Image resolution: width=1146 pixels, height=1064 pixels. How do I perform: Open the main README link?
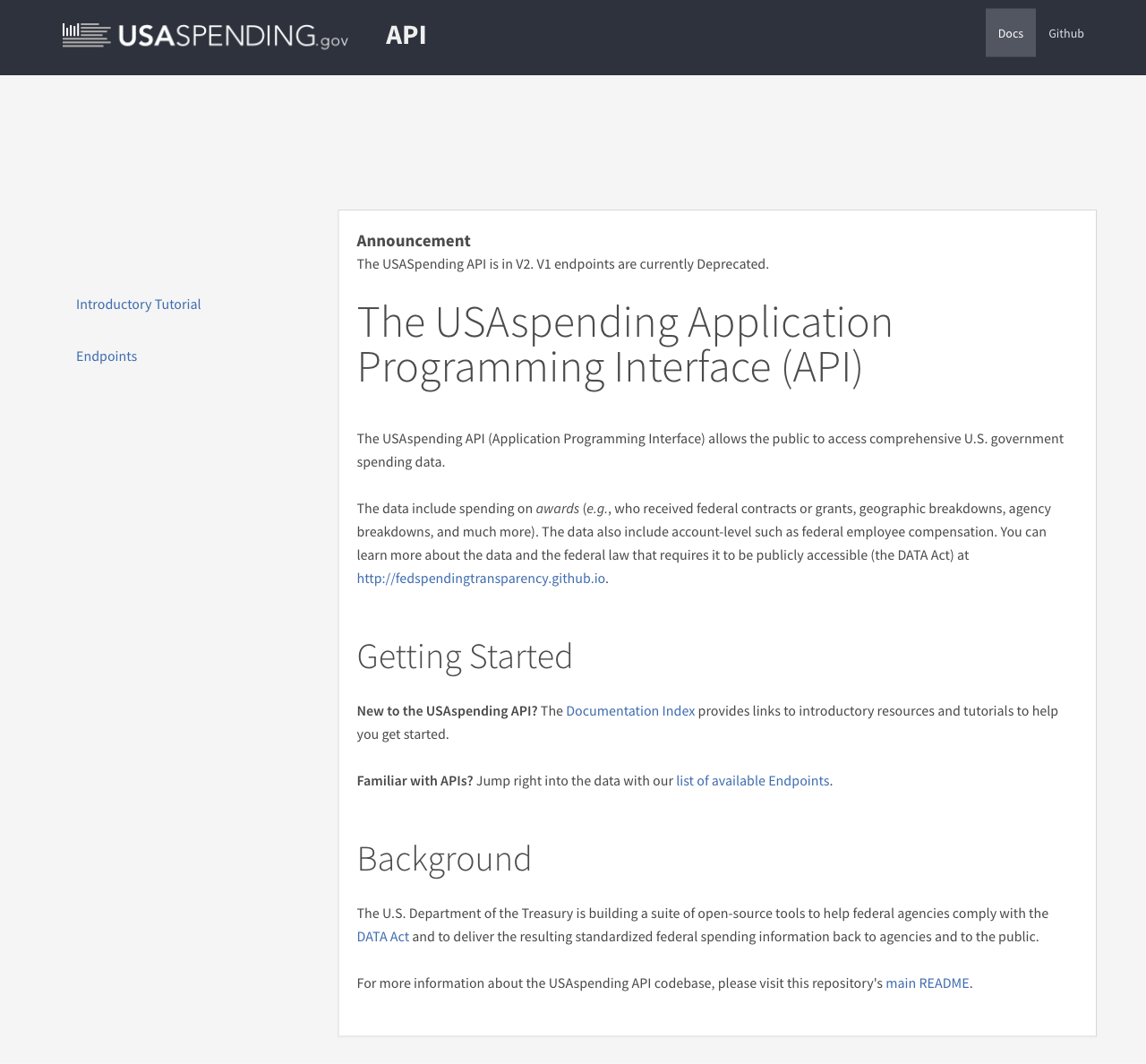coord(927,983)
